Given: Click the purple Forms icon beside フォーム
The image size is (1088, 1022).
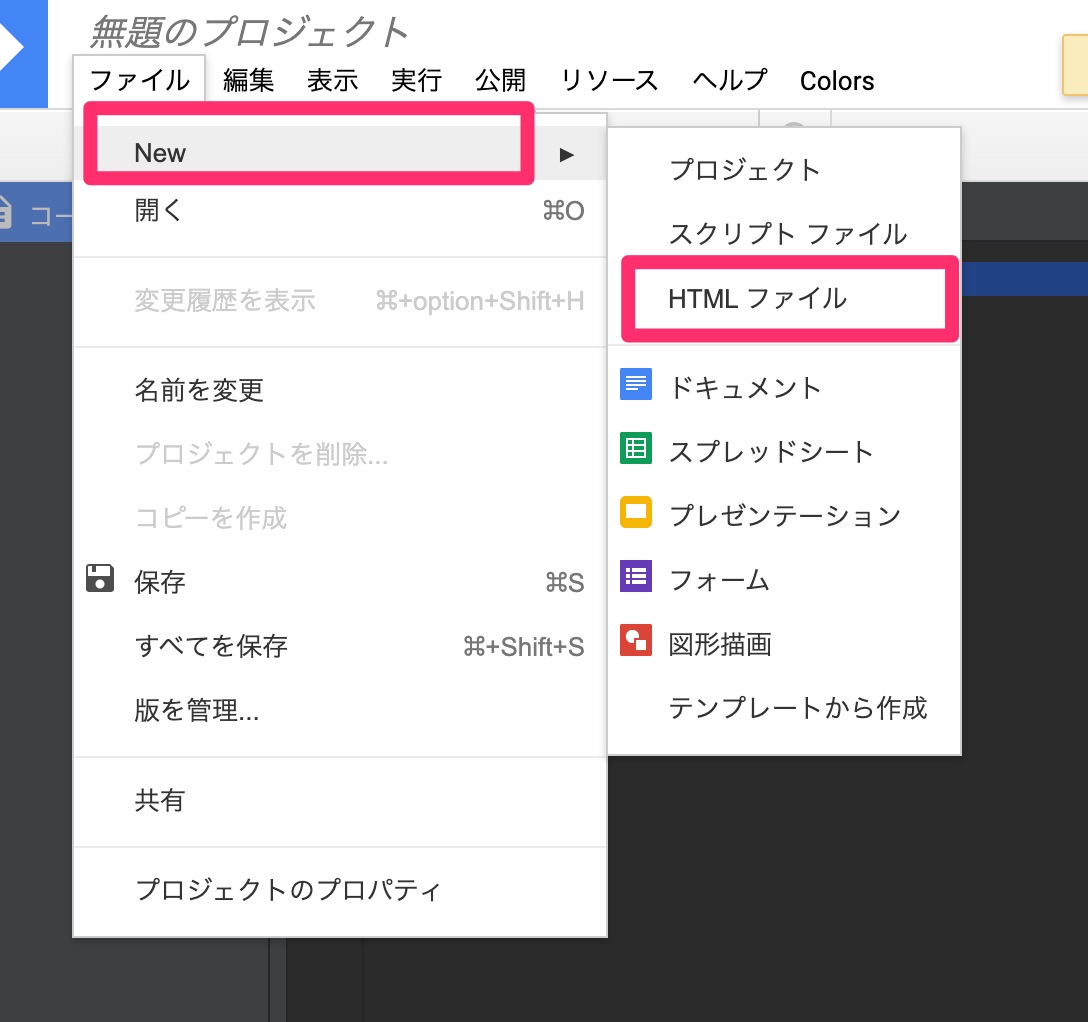Looking at the screenshot, I should (636, 577).
